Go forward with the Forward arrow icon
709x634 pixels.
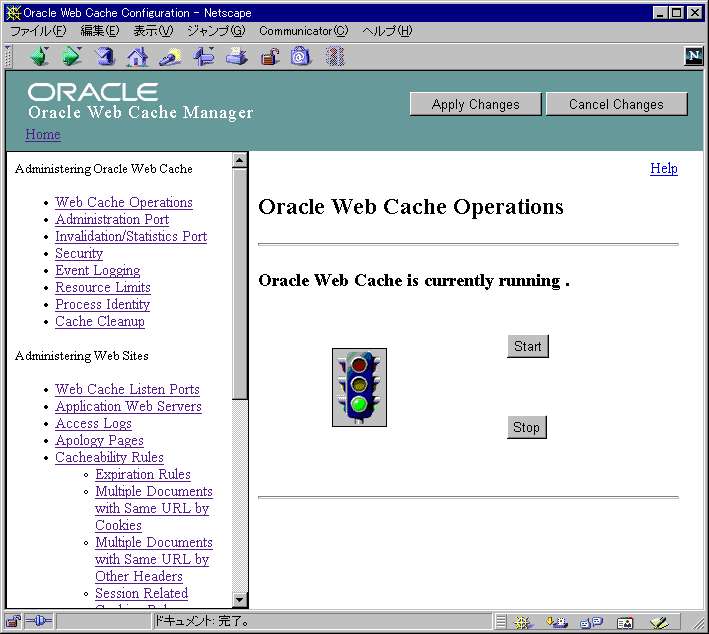click(72, 57)
